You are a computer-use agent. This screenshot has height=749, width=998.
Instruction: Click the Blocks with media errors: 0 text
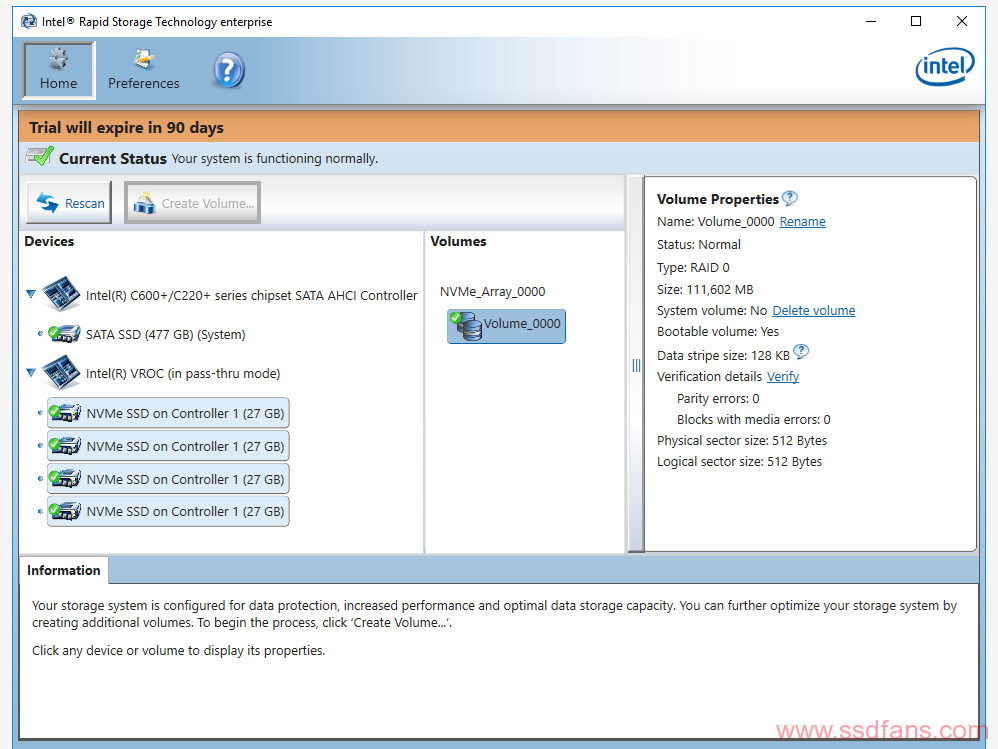pos(754,419)
